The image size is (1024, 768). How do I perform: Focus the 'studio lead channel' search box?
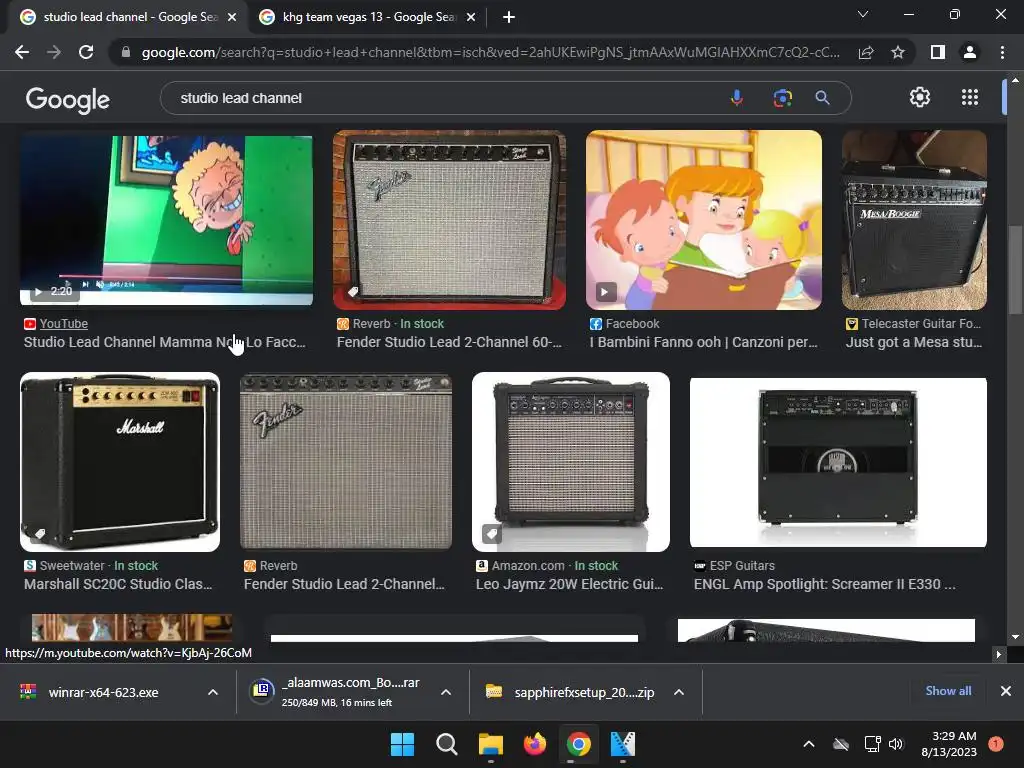(444, 98)
